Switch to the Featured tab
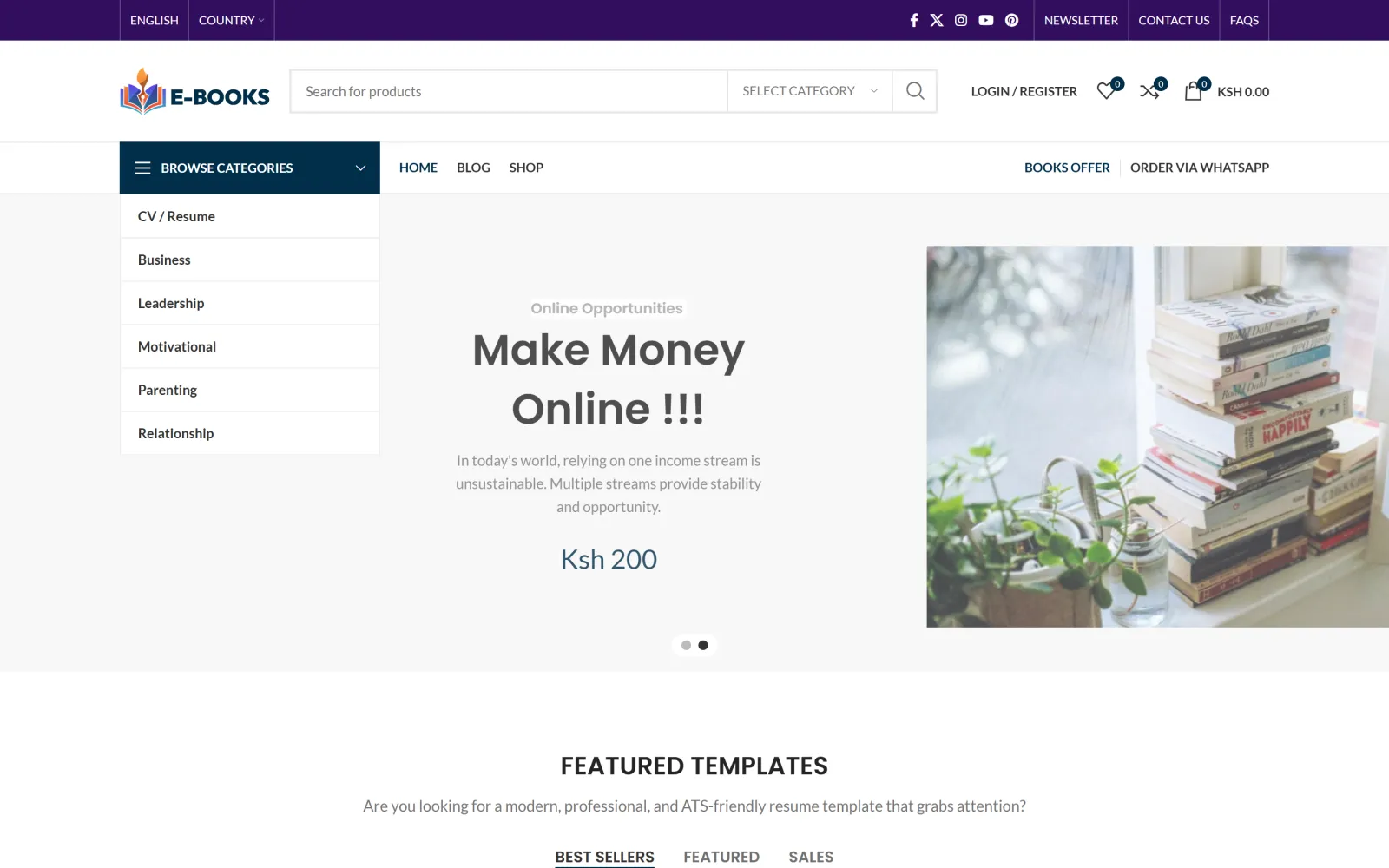 point(721,857)
